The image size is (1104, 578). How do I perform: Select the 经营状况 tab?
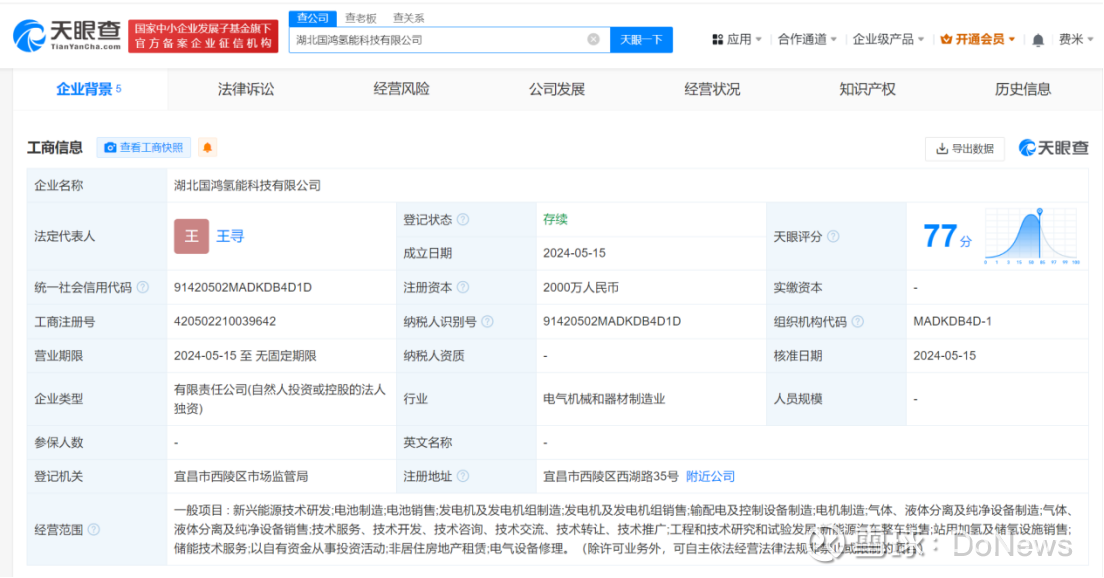click(x=712, y=89)
